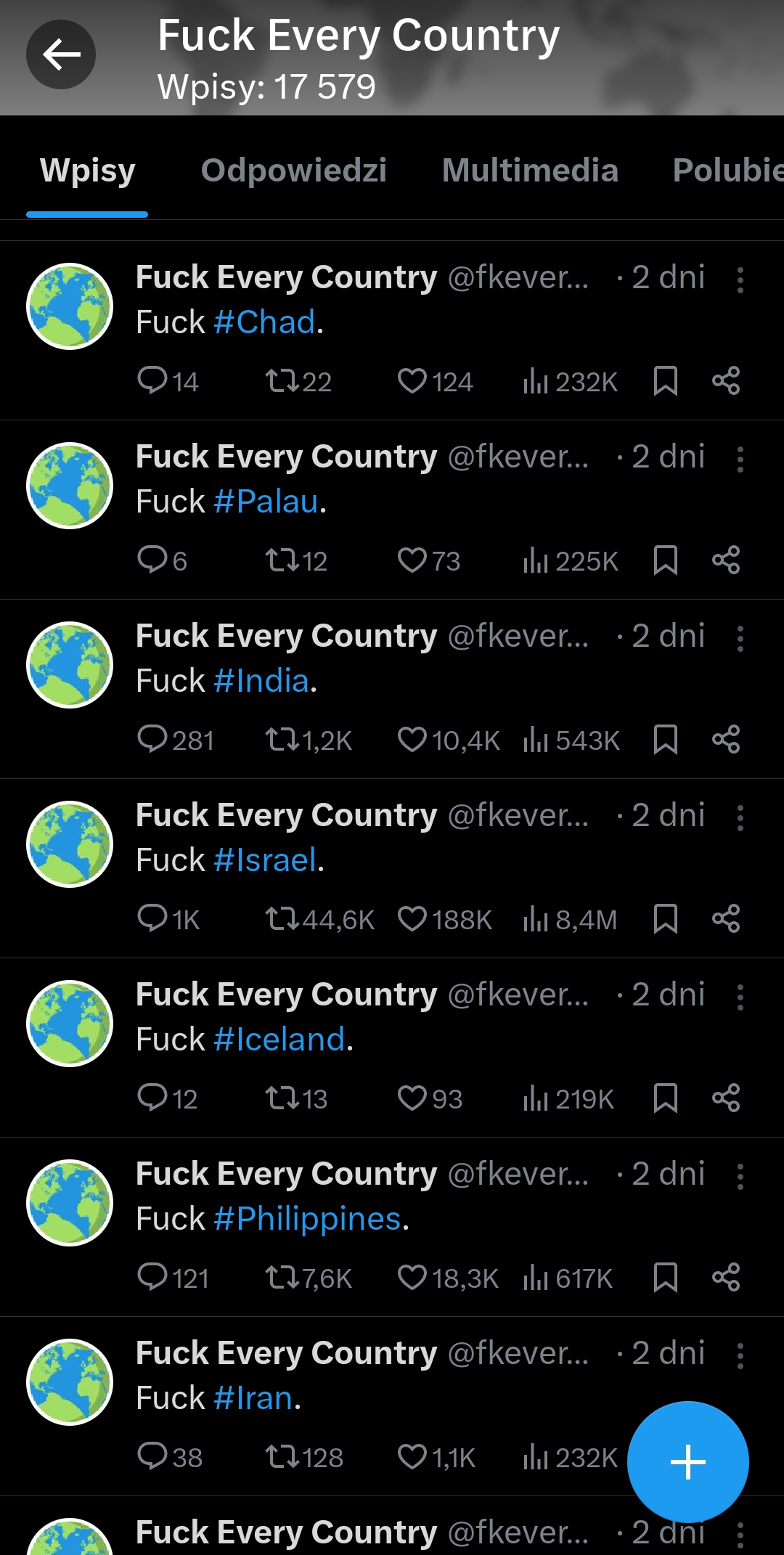Like the #Philippines post
The height and width of the screenshot is (1555, 784).
click(412, 1278)
